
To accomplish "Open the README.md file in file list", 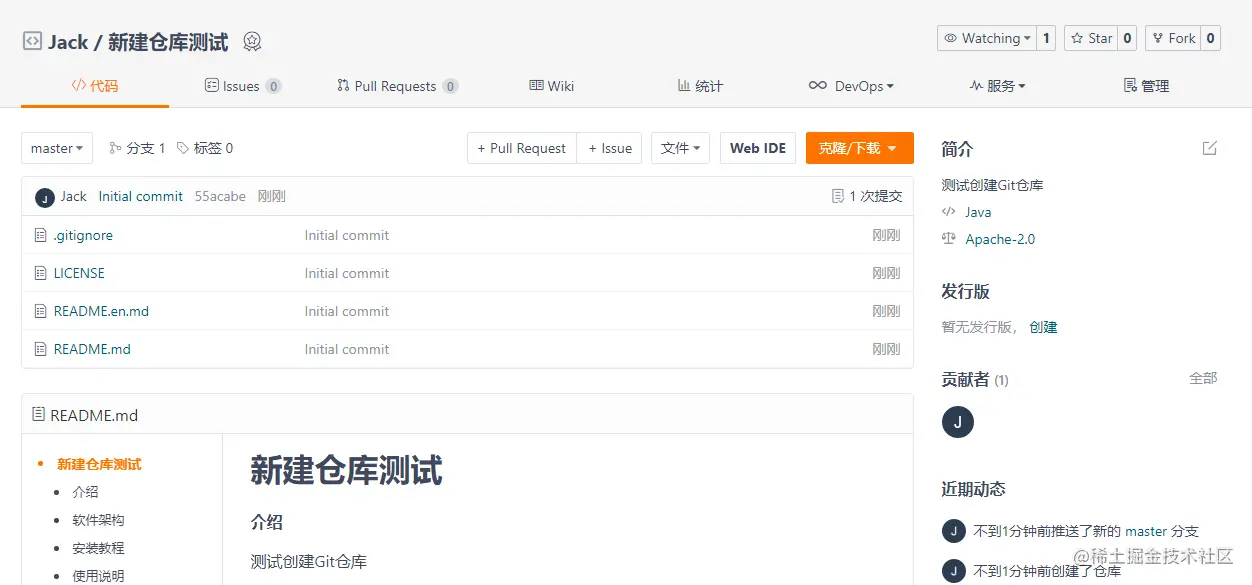I will [92, 350].
